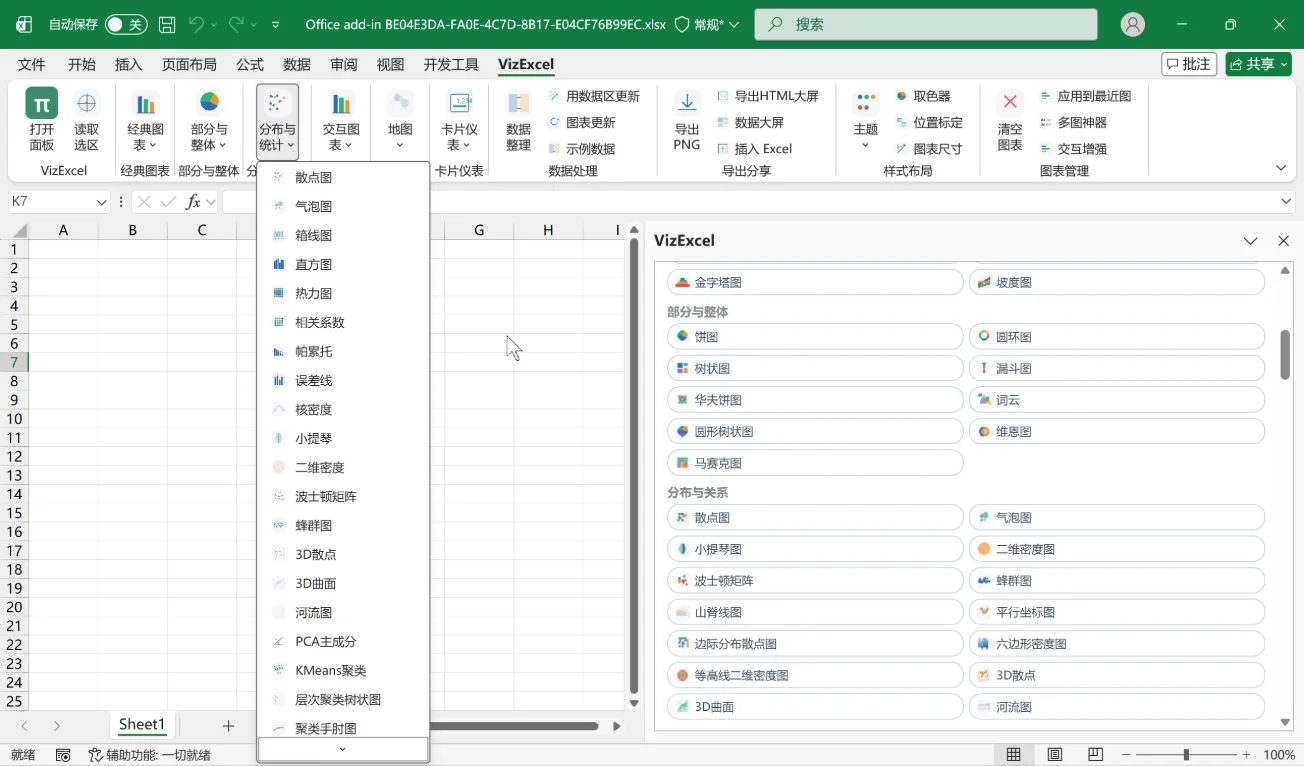Select the Sheet1 tab
The height and width of the screenshot is (766, 1304).
coord(142,725)
